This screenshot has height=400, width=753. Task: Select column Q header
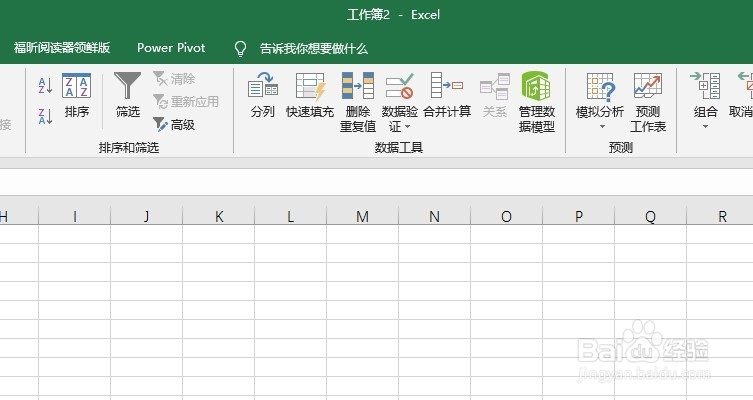pos(651,216)
